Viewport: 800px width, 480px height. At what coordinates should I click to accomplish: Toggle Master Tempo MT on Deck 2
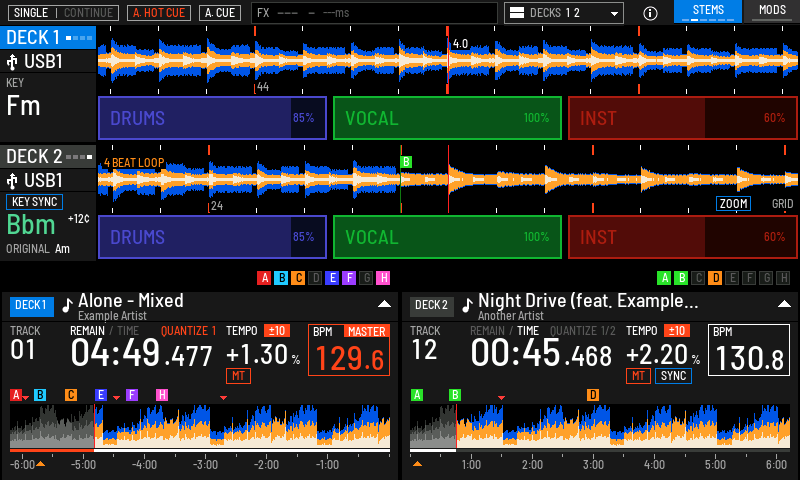[x=638, y=376]
